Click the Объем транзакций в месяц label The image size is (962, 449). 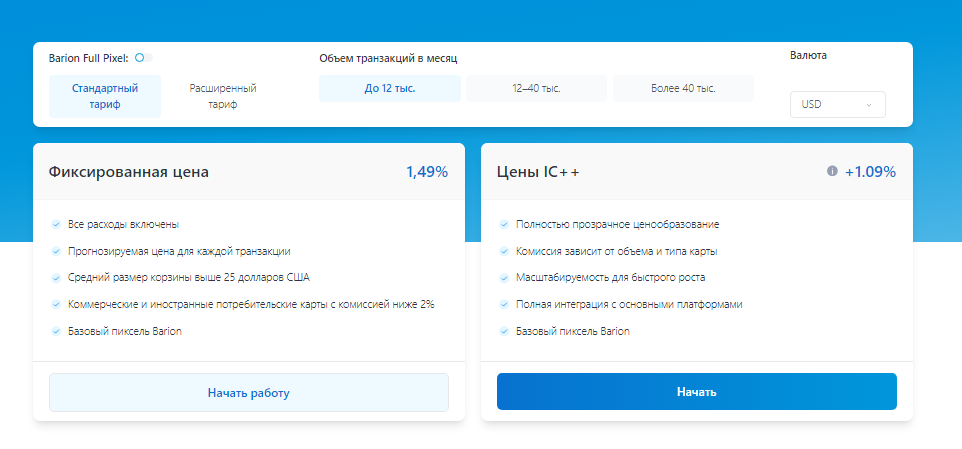coord(388,58)
